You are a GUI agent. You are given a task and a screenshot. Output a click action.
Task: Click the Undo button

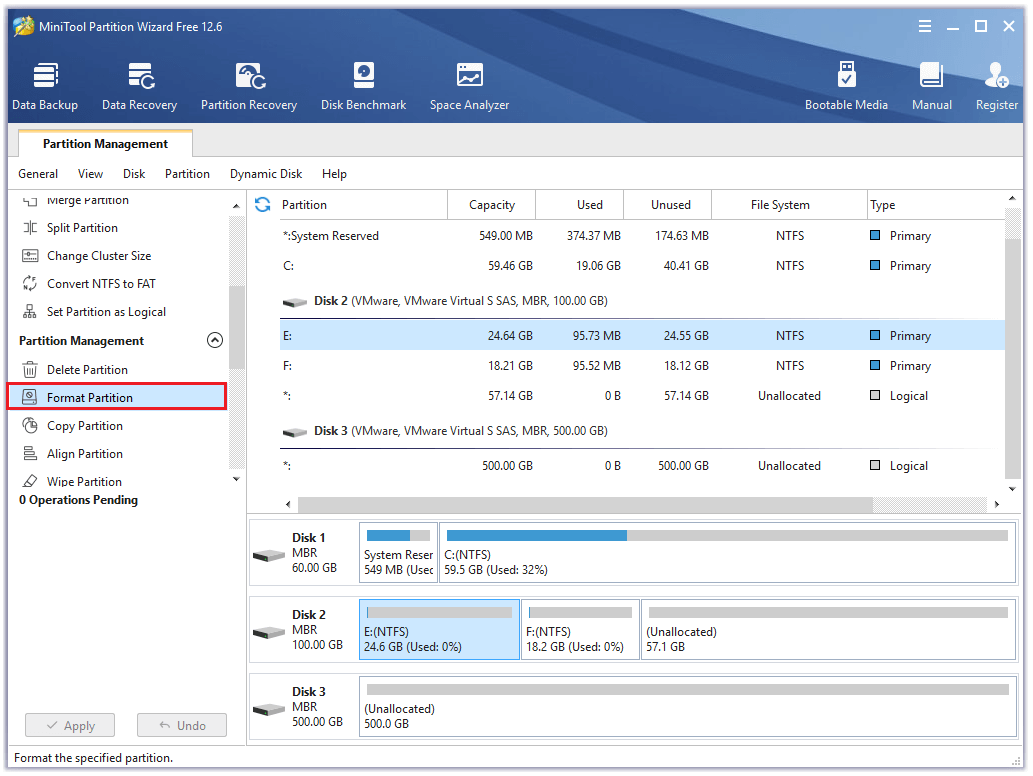tap(181, 725)
